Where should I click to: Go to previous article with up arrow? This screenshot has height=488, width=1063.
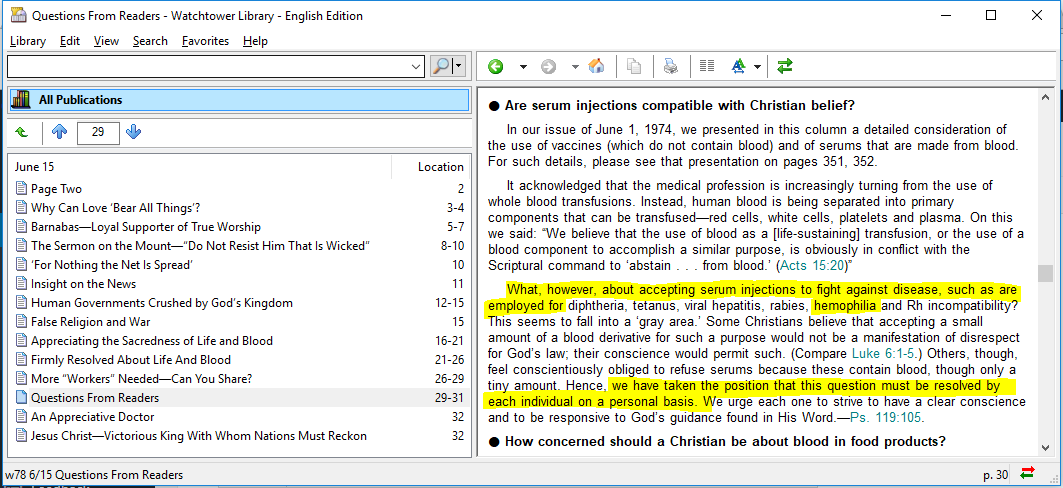point(59,132)
